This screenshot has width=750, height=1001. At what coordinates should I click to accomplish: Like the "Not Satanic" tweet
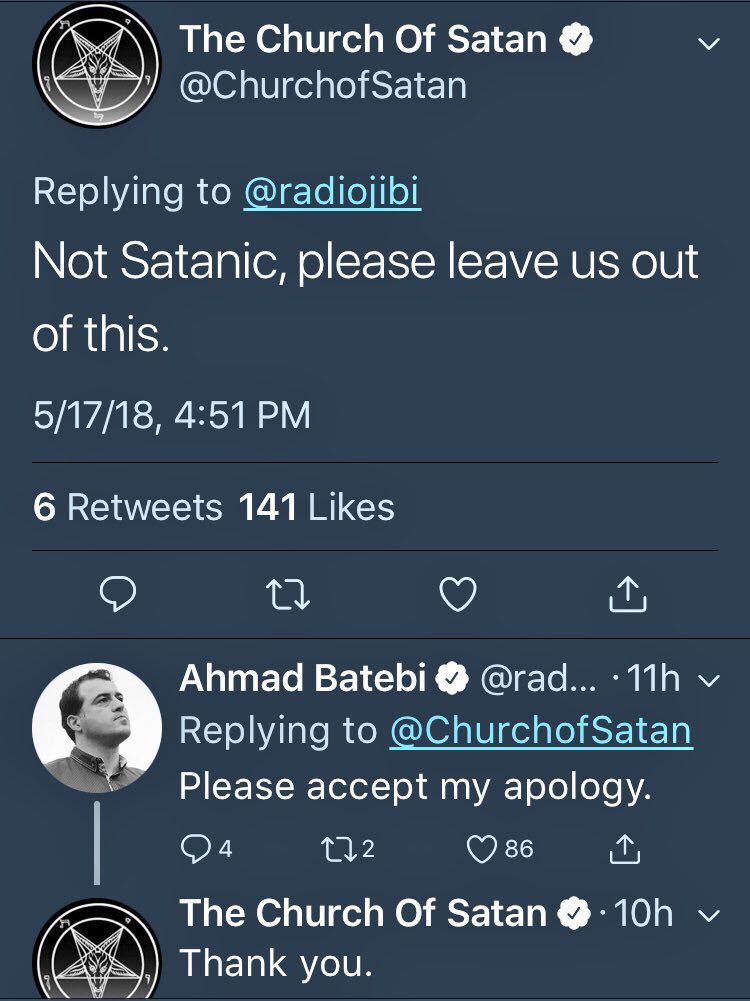[458, 596]
